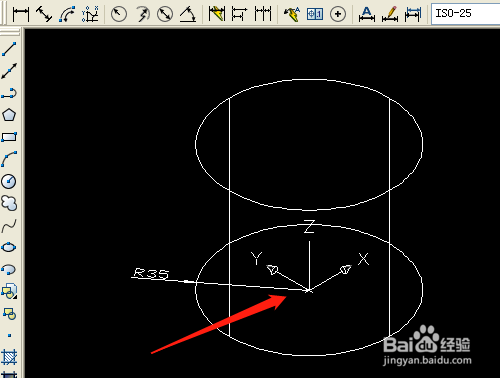
Task: Activate the Angular Dimension tool
Action: tap(188, 14)
